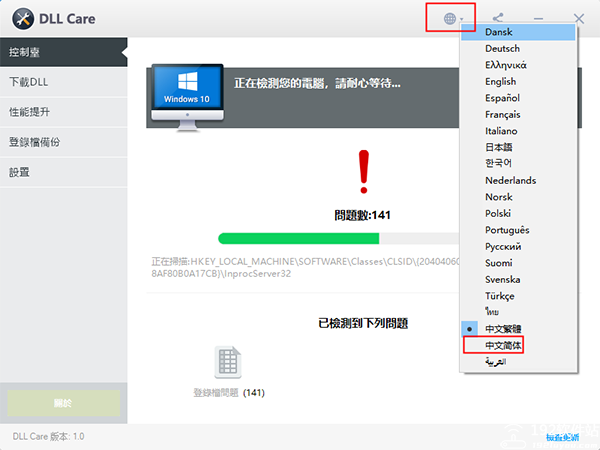Screen dimensions: 600x450
Task: Open 設置 sidebar tab
Action: tap(64, 172)
